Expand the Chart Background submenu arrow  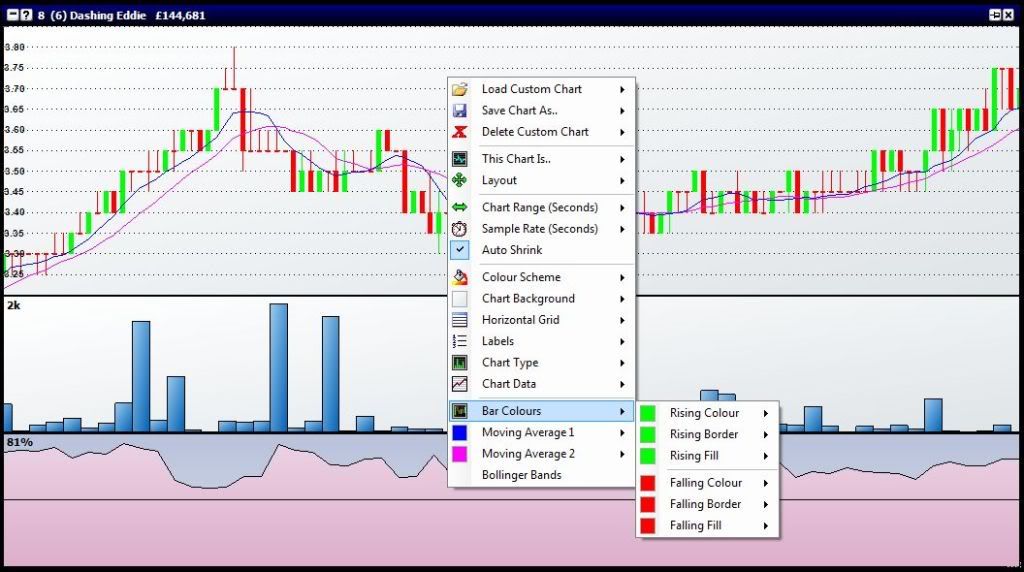click(622, 299)
